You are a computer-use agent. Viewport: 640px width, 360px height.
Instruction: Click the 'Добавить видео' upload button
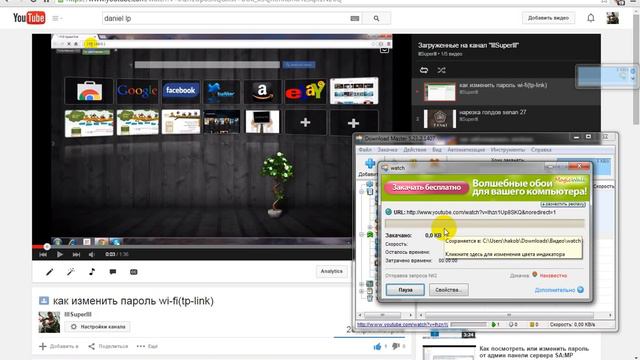pyautogui.click(x=548, y=18)
